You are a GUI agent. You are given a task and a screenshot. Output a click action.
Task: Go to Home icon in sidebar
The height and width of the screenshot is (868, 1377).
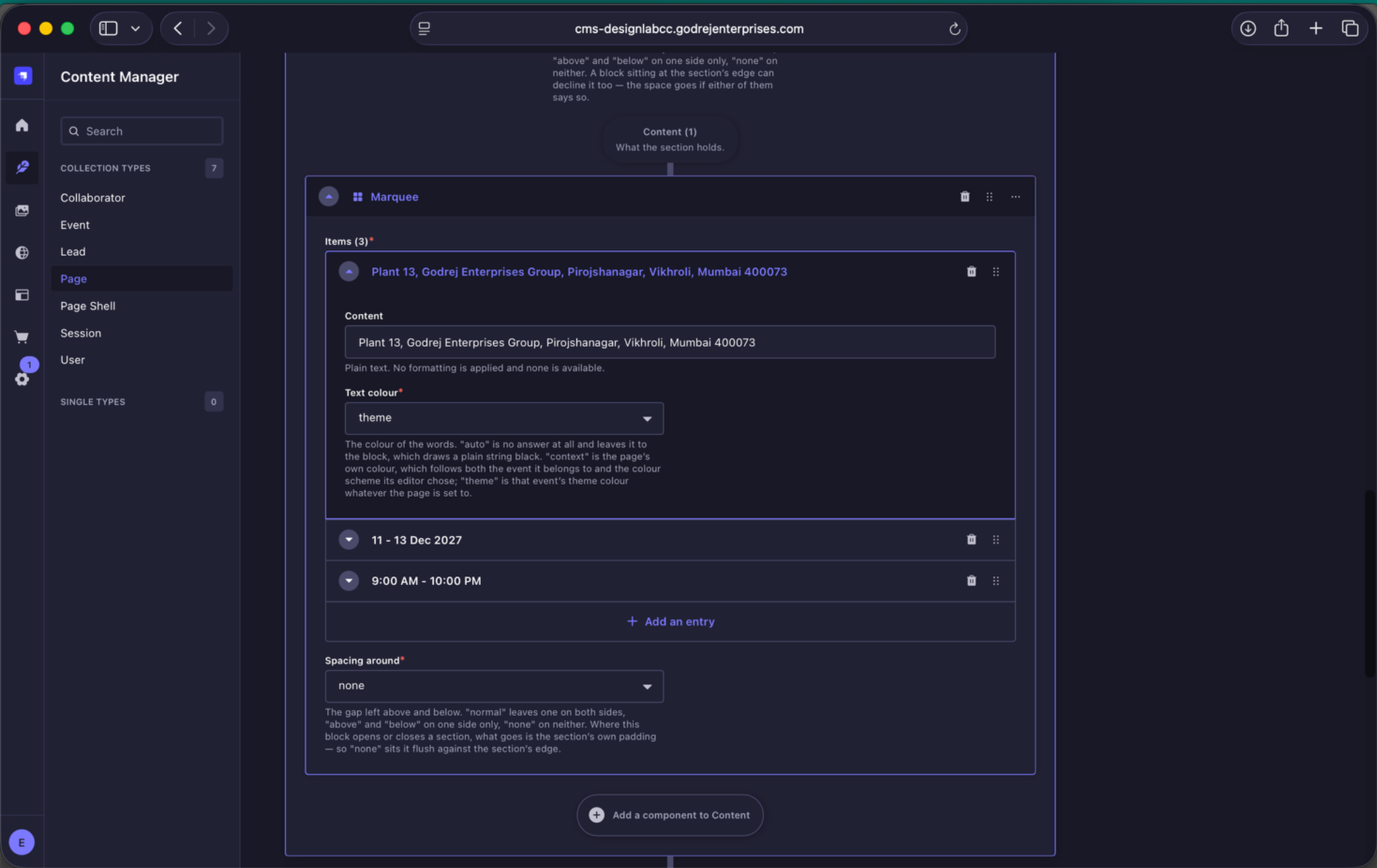tap(22, 125)
